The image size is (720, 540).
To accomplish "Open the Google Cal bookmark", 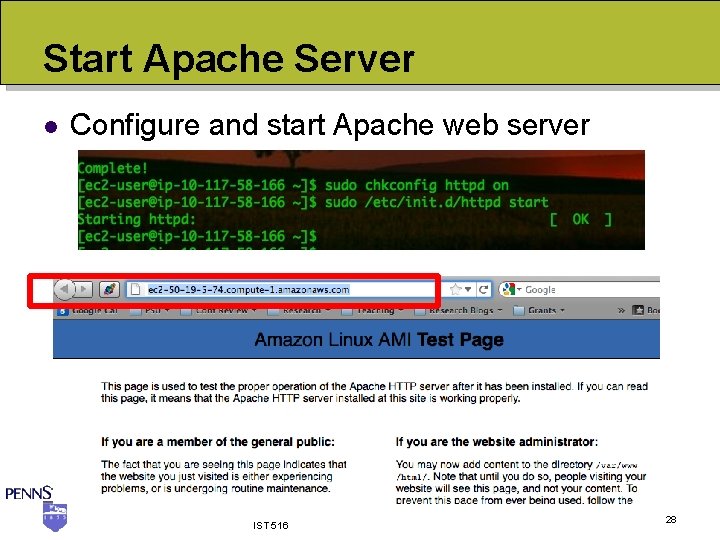I will [88, 311].
